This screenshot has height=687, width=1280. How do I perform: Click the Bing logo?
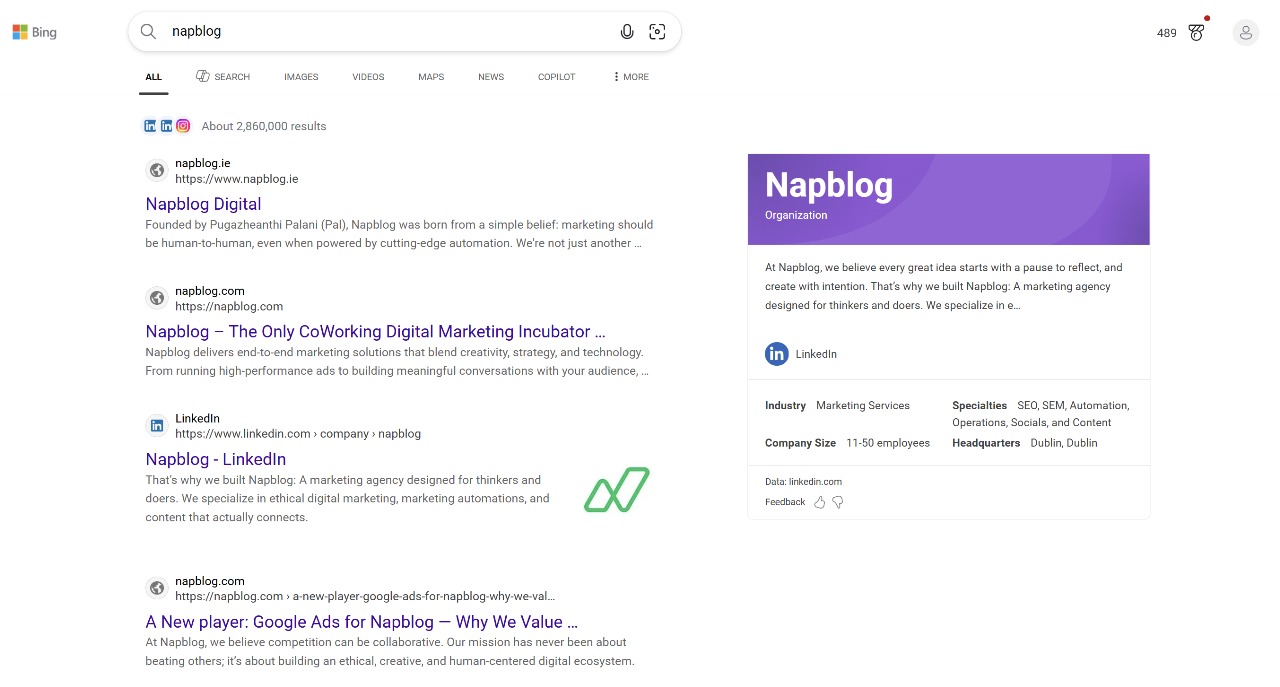[x=34, y=31]
